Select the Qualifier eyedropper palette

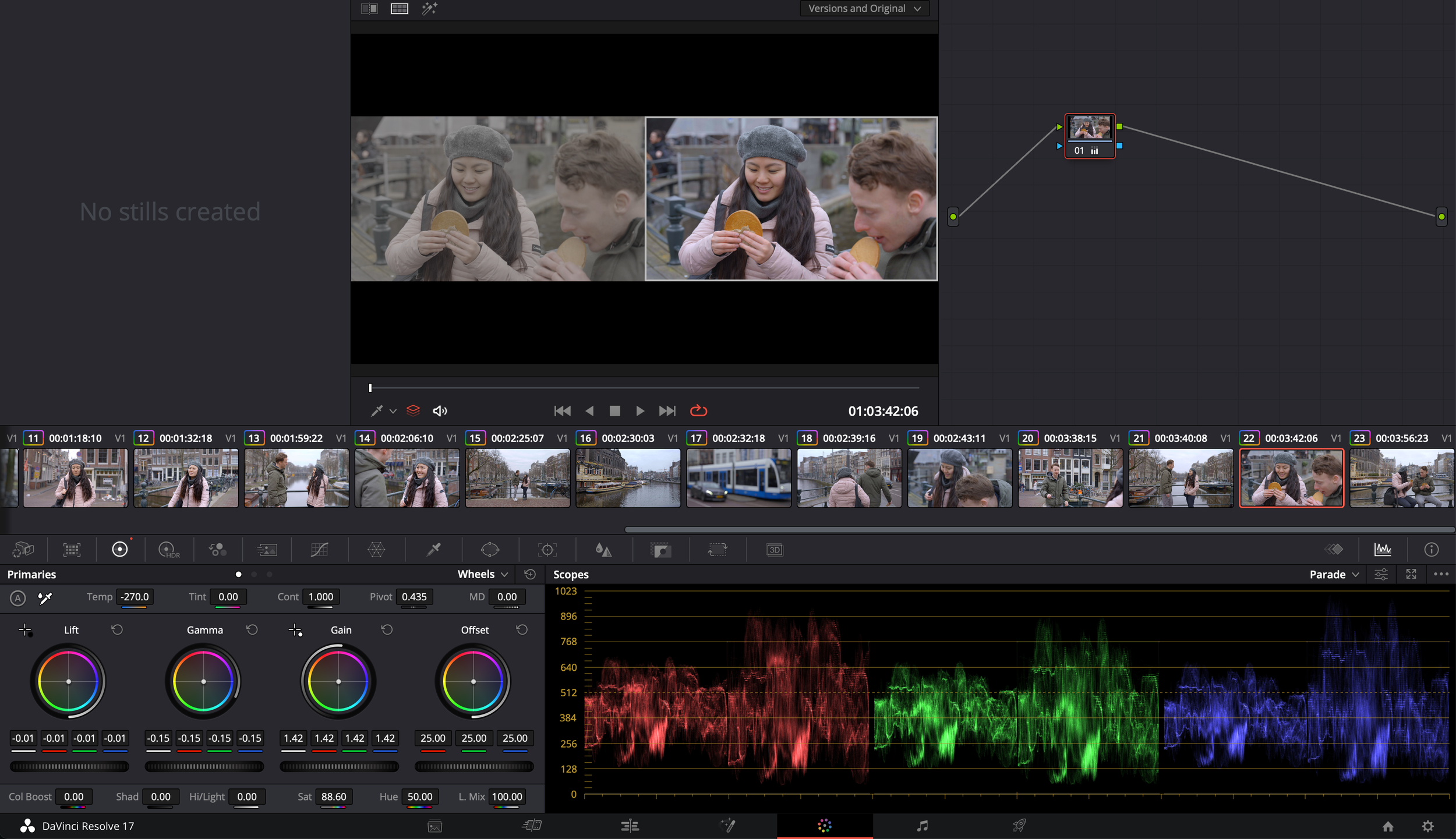[x=433, y=550]
